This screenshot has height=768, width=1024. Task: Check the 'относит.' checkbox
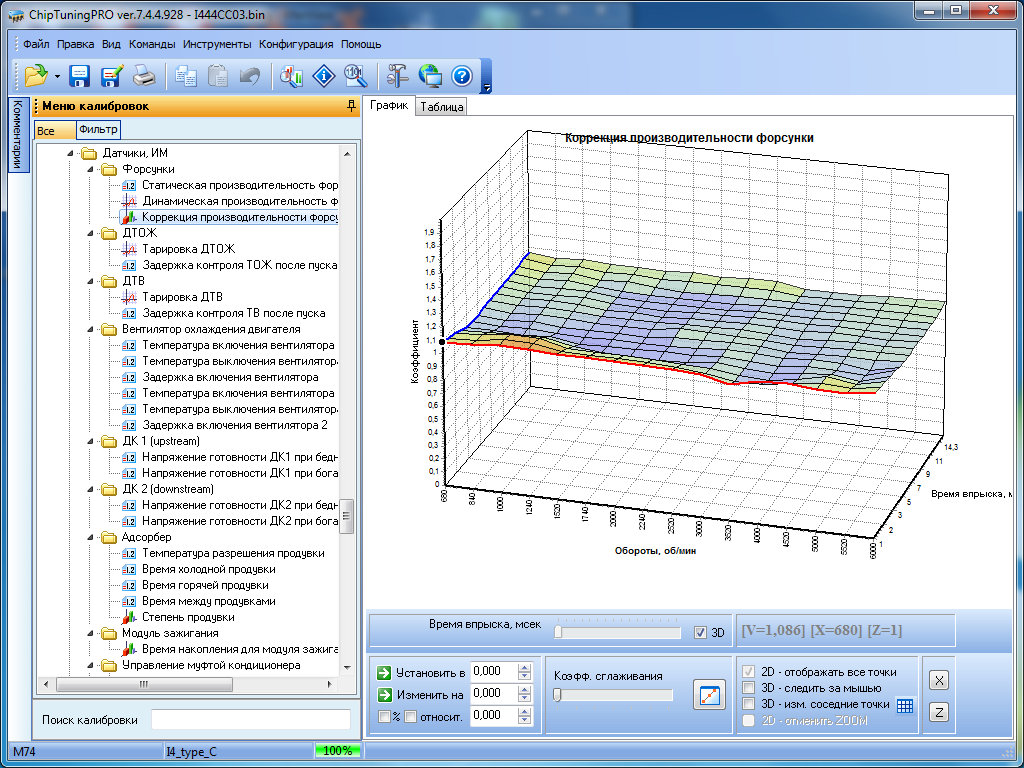[x=410, y=715]
